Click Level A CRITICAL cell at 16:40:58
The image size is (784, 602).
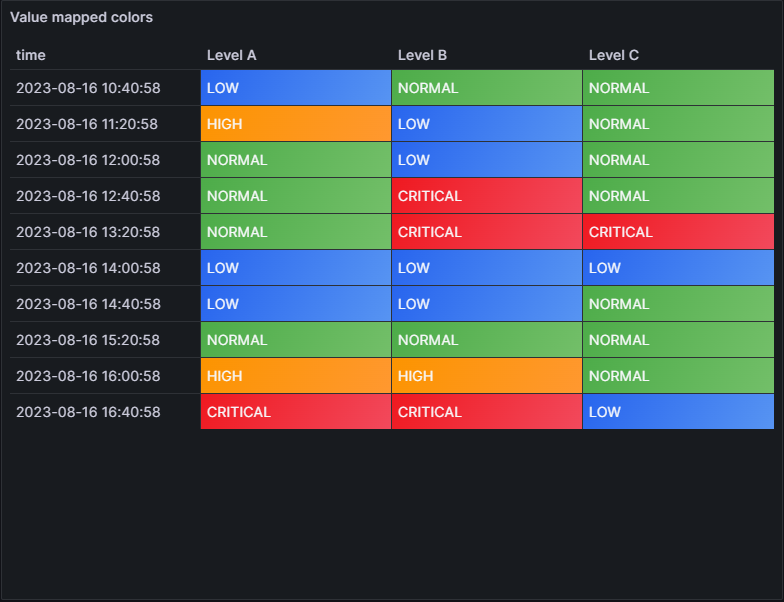(295, 412)
